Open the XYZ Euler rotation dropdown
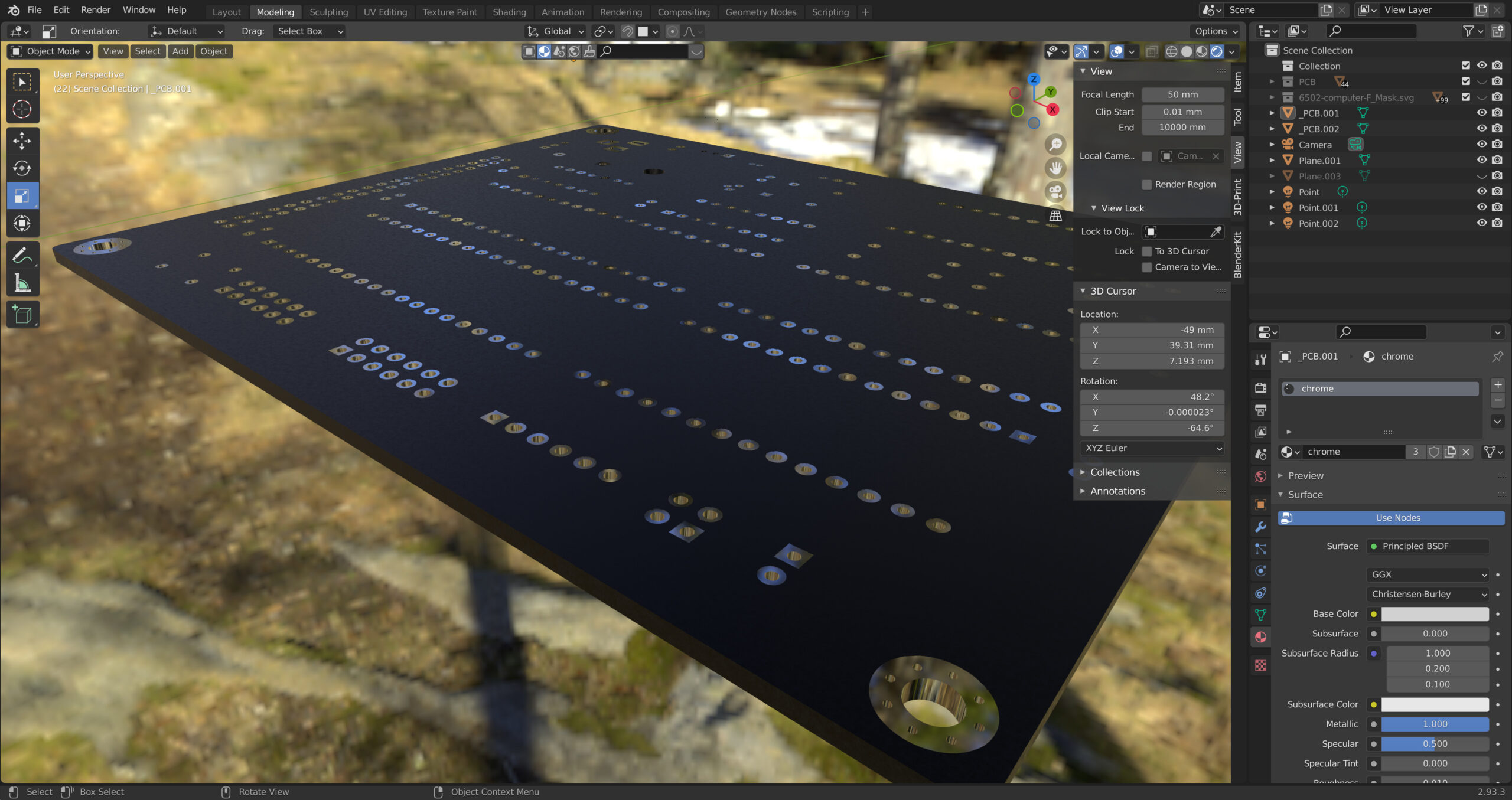Viewport: 1512px width, 800px height. (1152, 448)
